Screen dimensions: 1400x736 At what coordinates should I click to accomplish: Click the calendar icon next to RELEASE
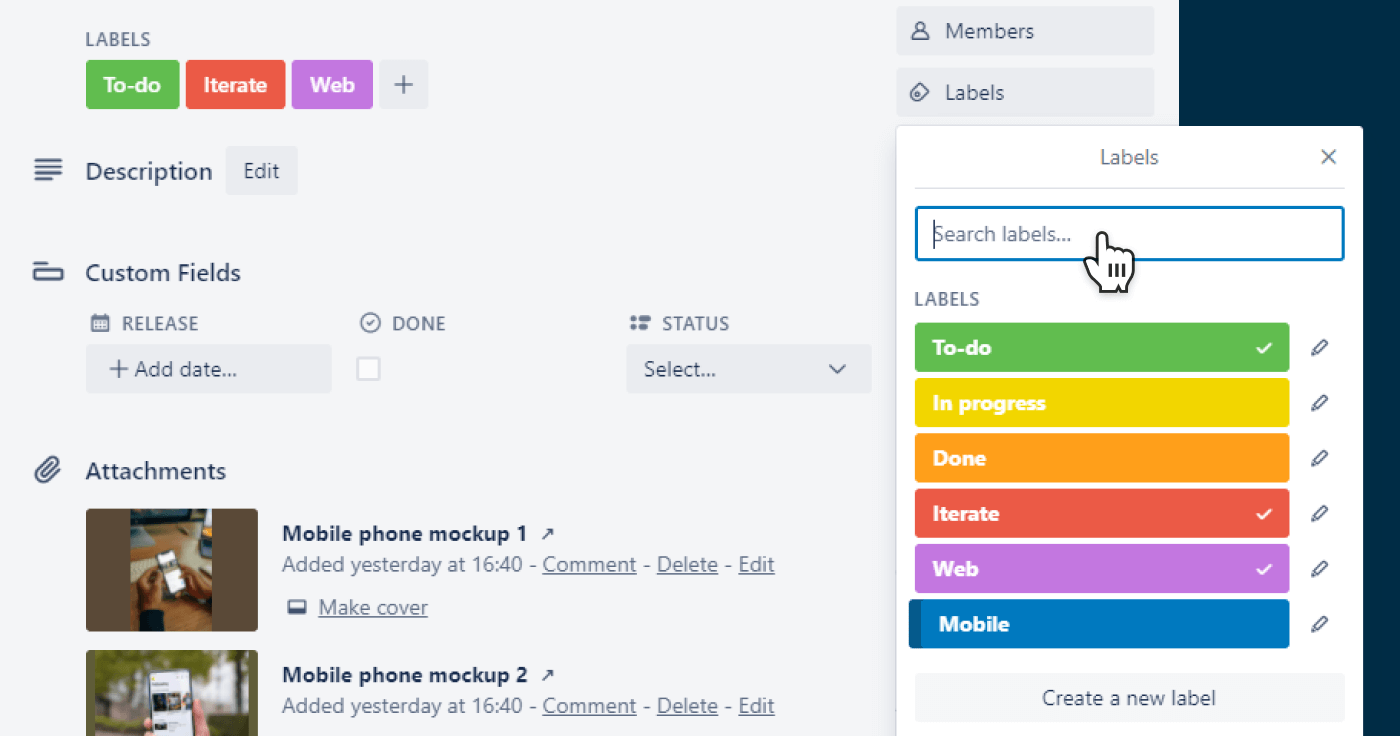point(97,322)
